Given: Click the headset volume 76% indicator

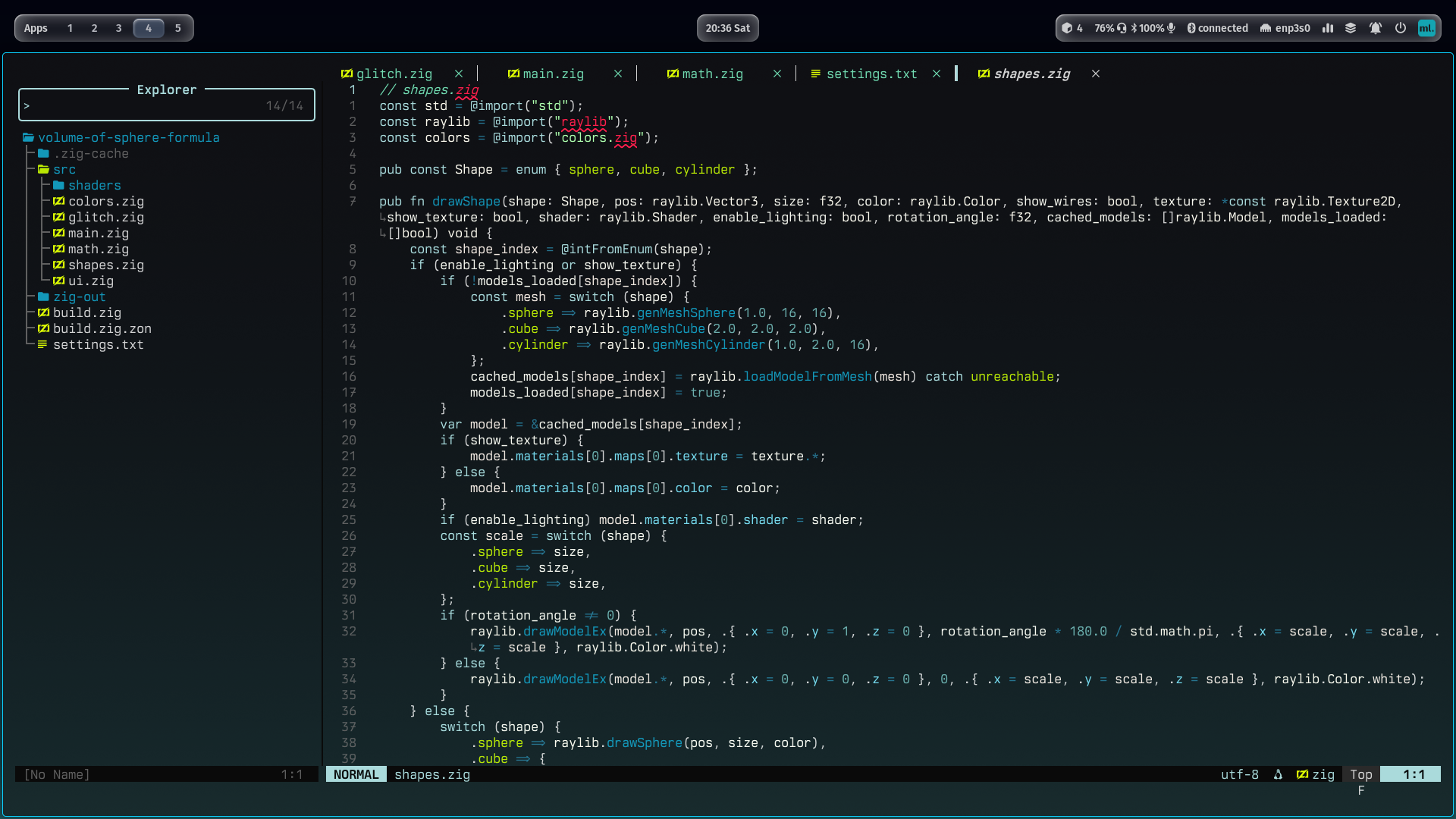Looking at the screenshot, I should [x=1110, y=28].
